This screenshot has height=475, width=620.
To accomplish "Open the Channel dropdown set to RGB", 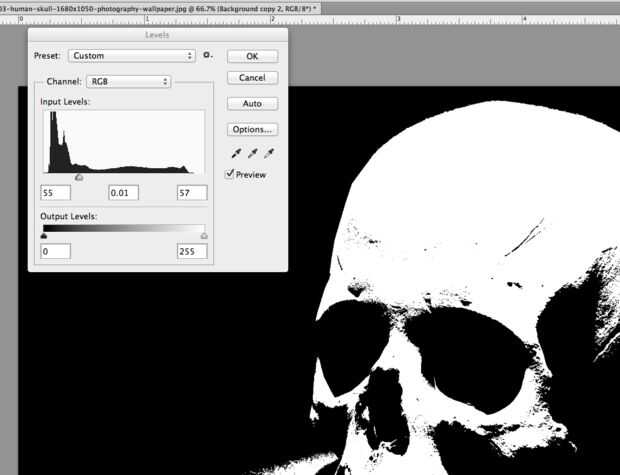I will [129, 81].
